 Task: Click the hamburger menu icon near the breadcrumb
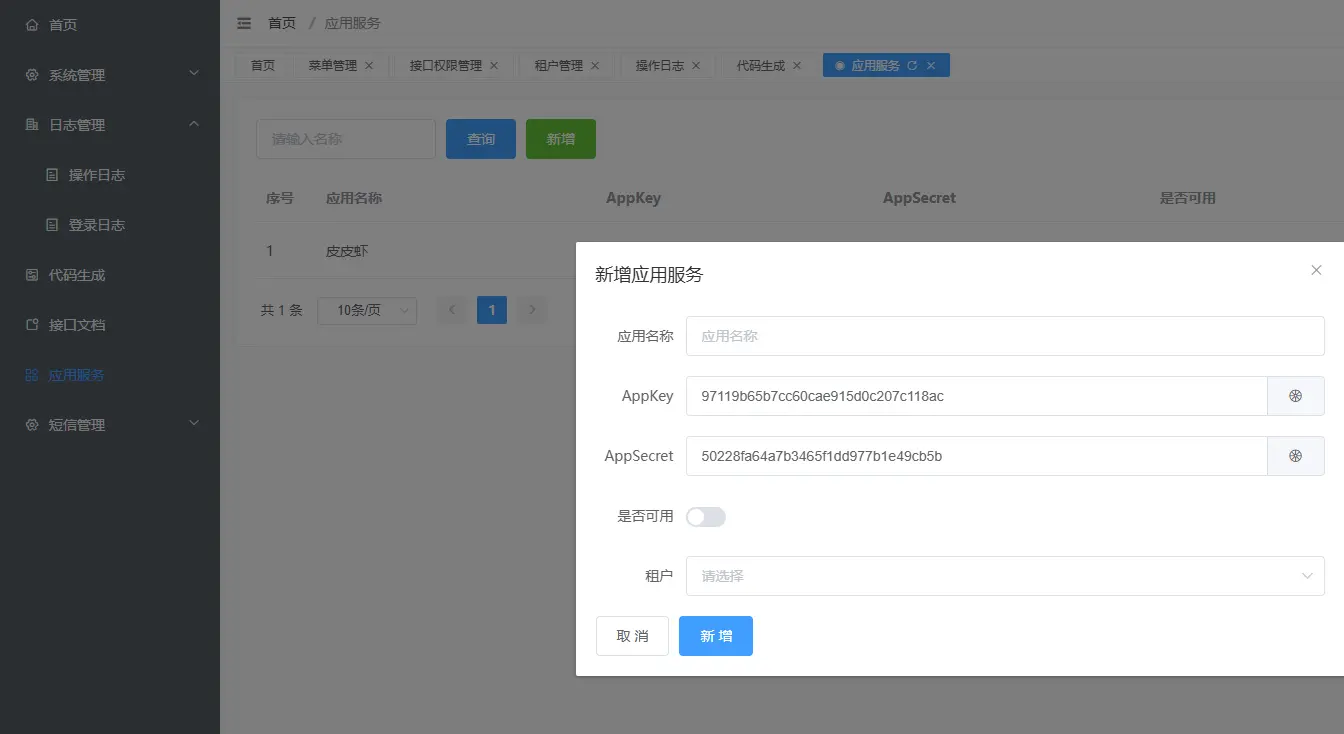pyautogui.click(x=243, y=22)
